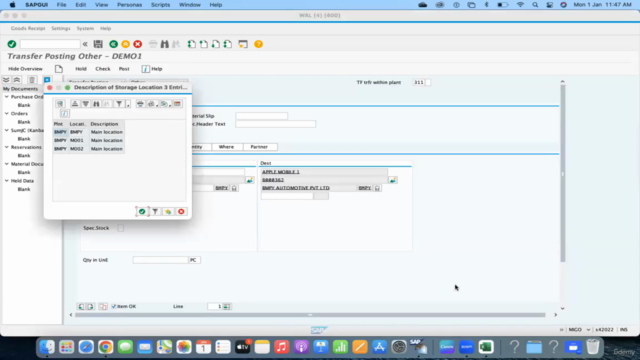
Task: Click the Find binoculars icon in popup
Action: [x=96, y=104]
